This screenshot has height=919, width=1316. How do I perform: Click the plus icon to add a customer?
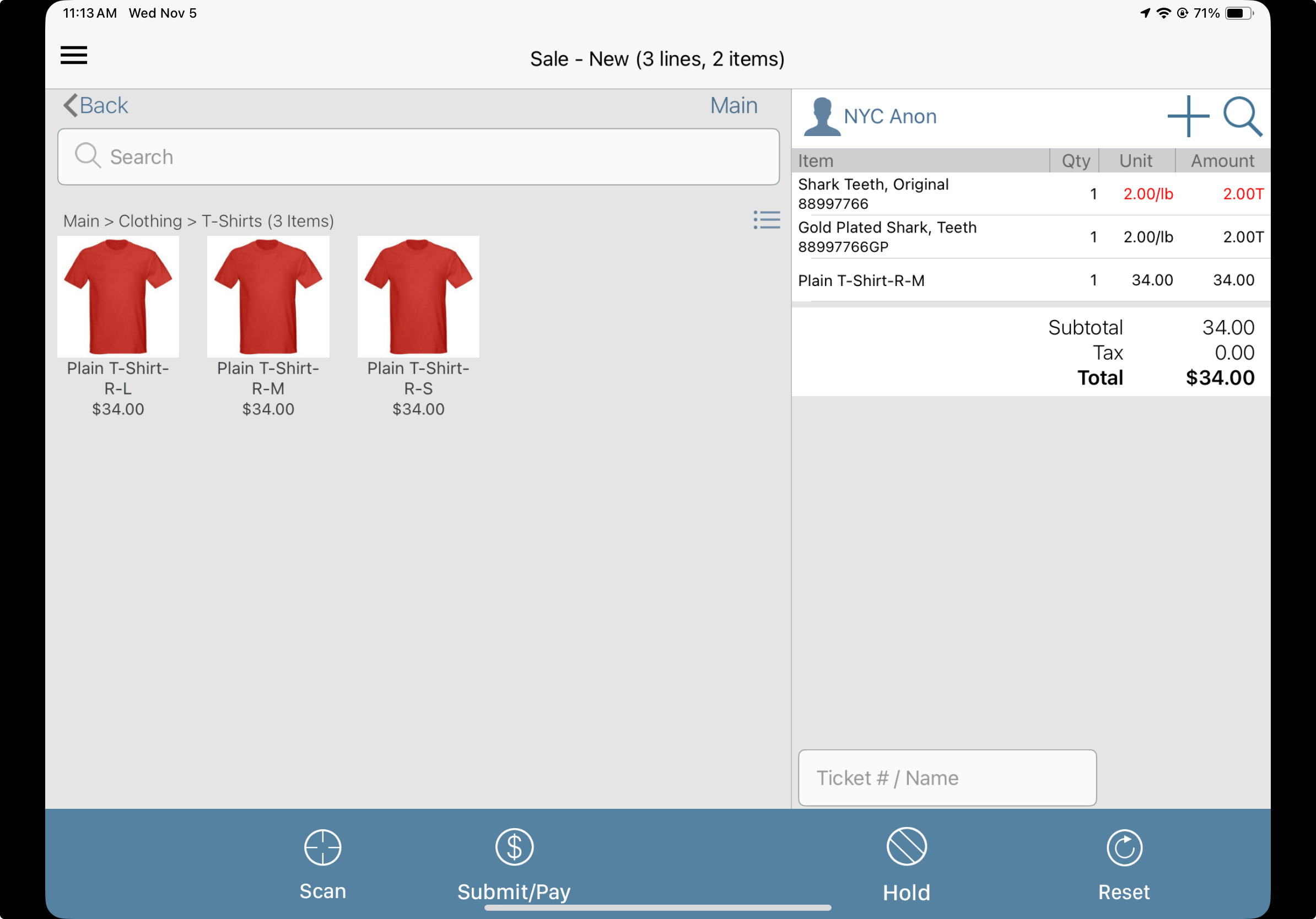pyautogui.click(x=1188, y=116)
